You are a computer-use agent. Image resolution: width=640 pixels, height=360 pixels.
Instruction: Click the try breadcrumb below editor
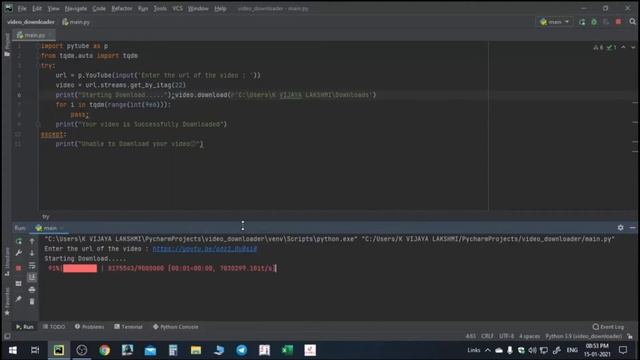point(46,216)
